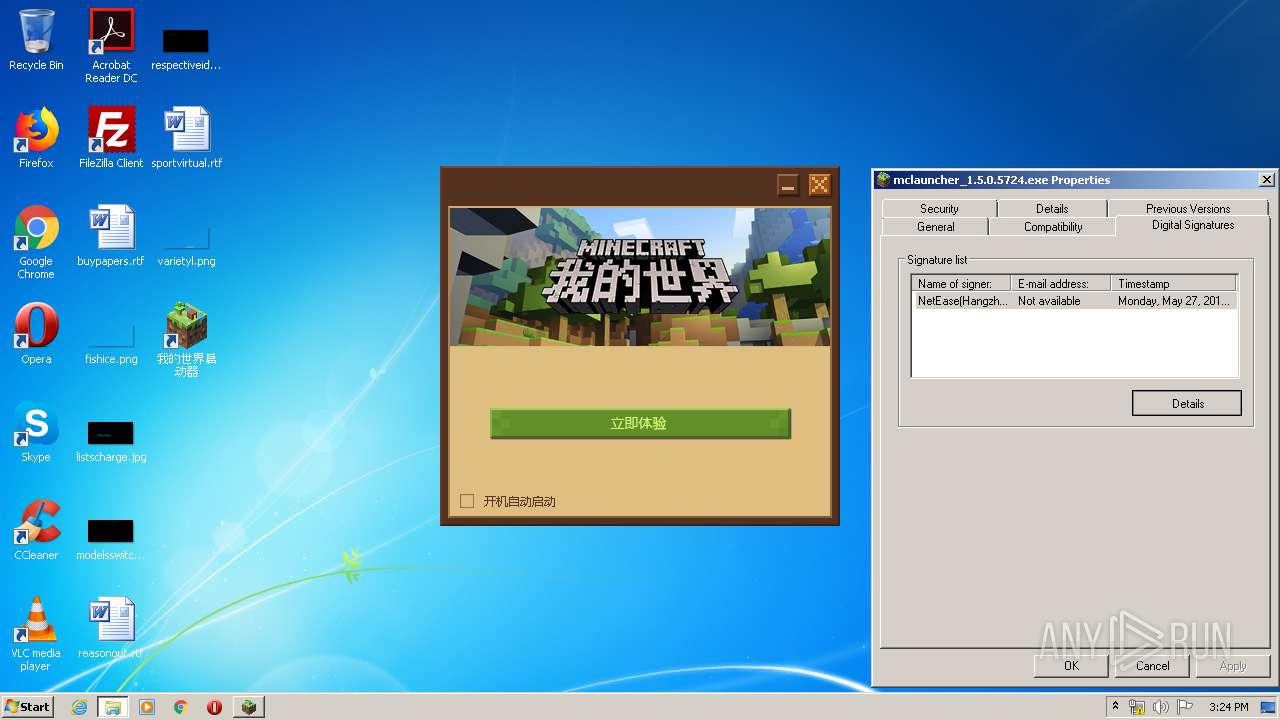Open Windows Explorer folder in taskbar
Screen dimensions: 1280x720
113,707
